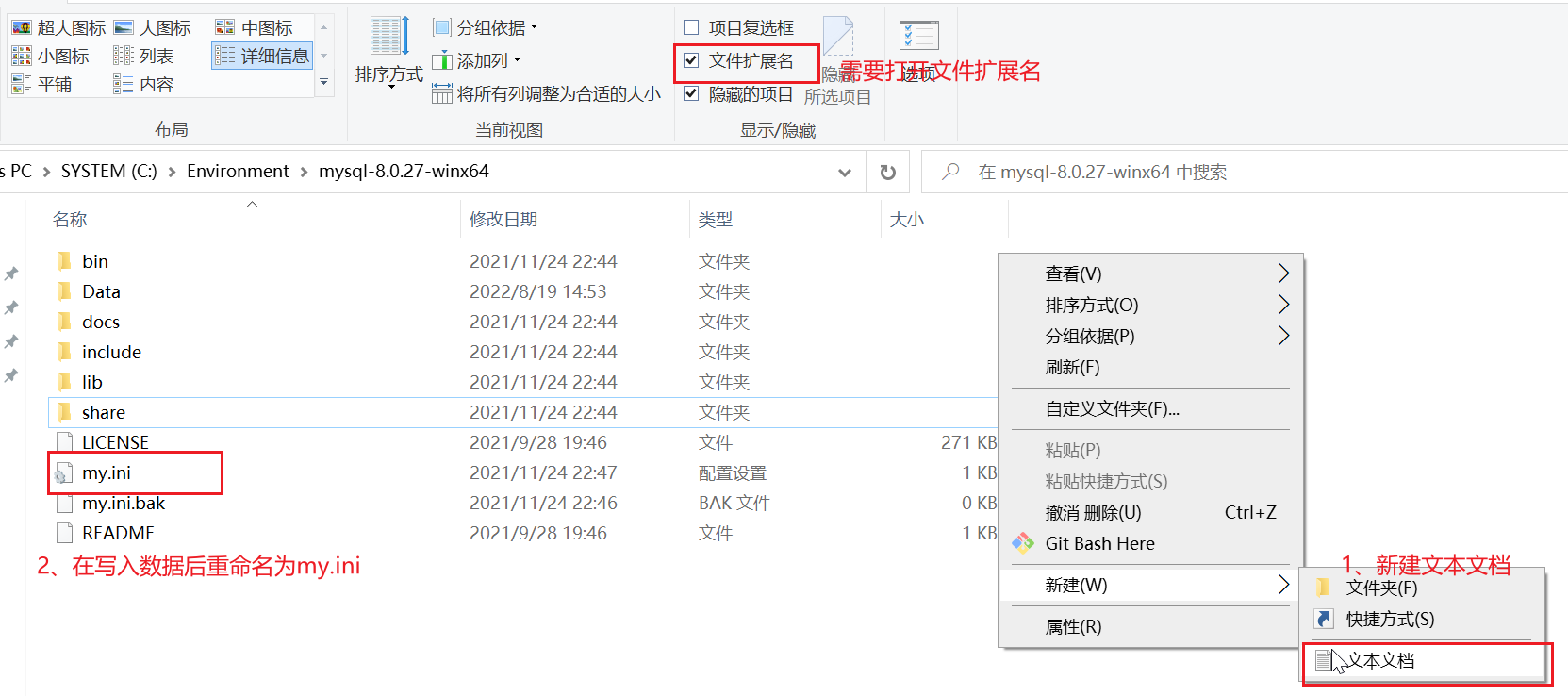The height and width of the screenshot is (696, 1568).
Task: Click the Git Bash Here icon
Action: click(1023, 543)
